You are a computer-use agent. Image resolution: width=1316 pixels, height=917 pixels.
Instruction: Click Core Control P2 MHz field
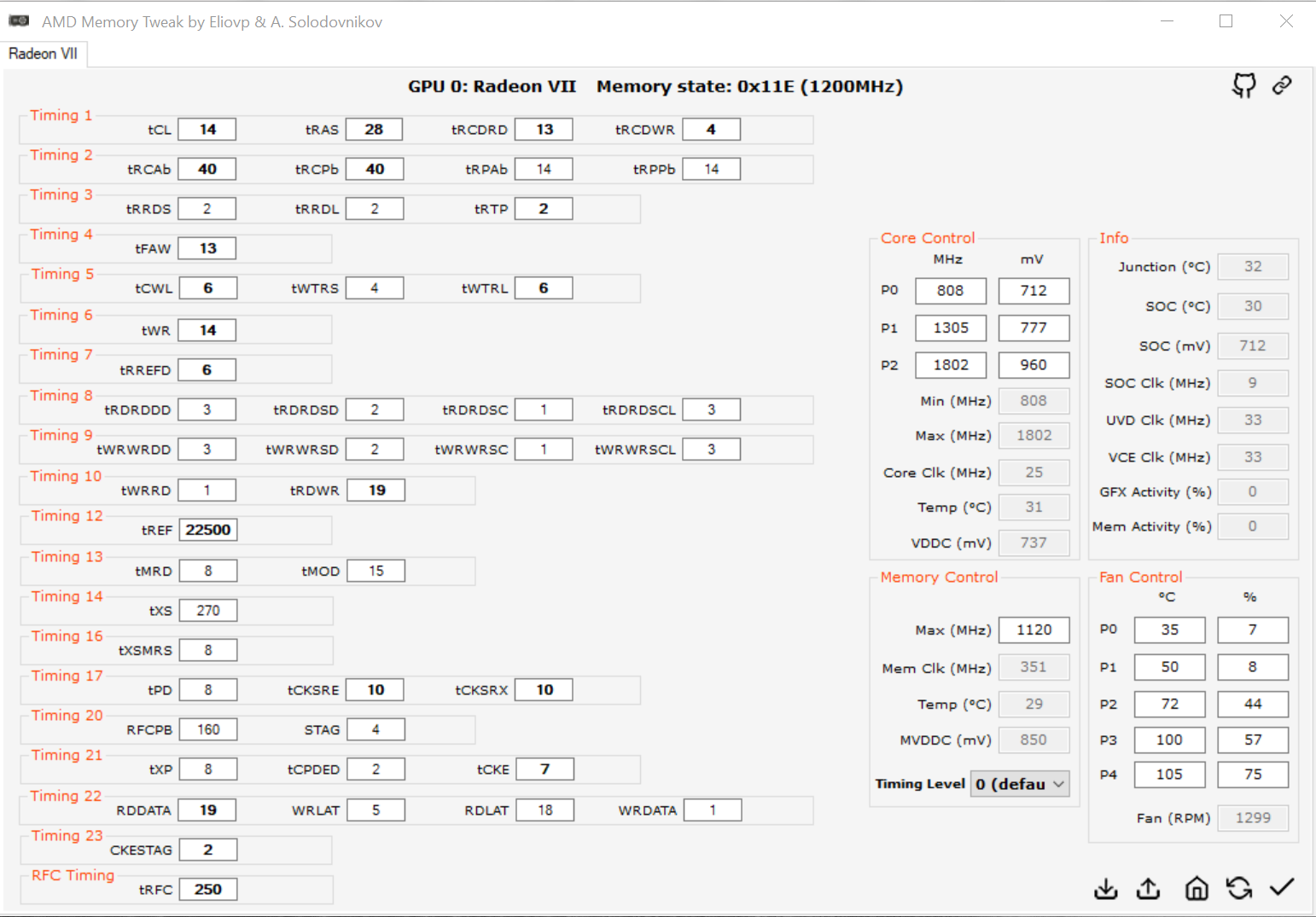(x=951, y=365)
